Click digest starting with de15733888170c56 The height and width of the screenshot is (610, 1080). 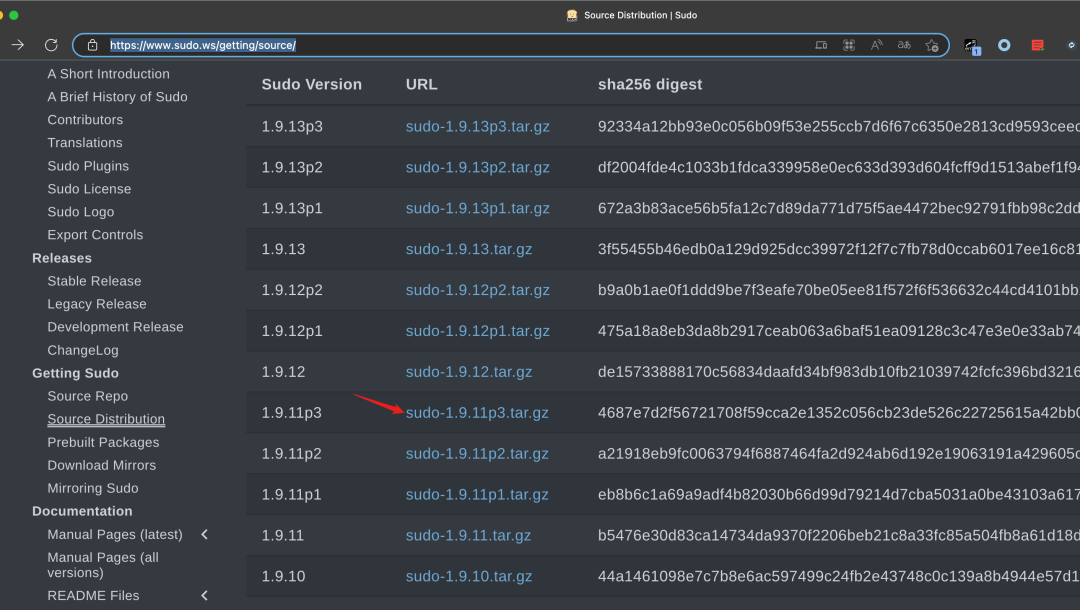838,372
